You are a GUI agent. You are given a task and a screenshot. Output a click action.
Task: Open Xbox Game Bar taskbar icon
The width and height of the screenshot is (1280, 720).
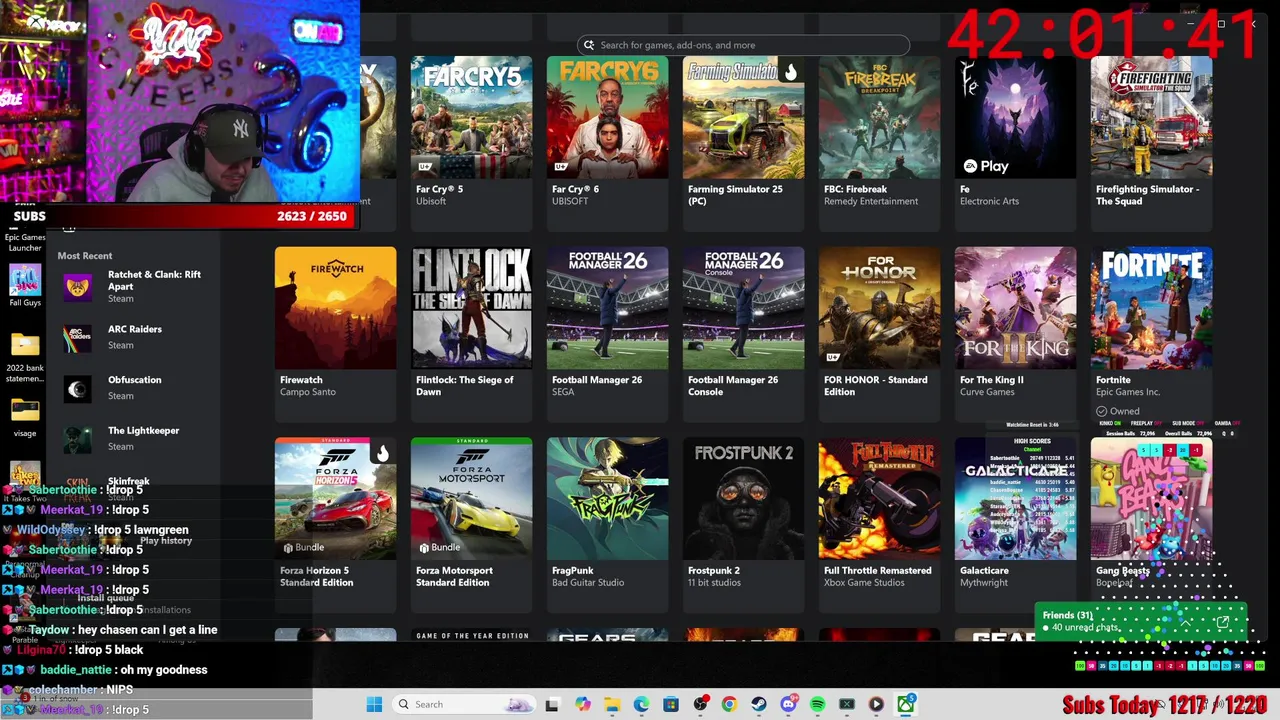coord(847,704)
